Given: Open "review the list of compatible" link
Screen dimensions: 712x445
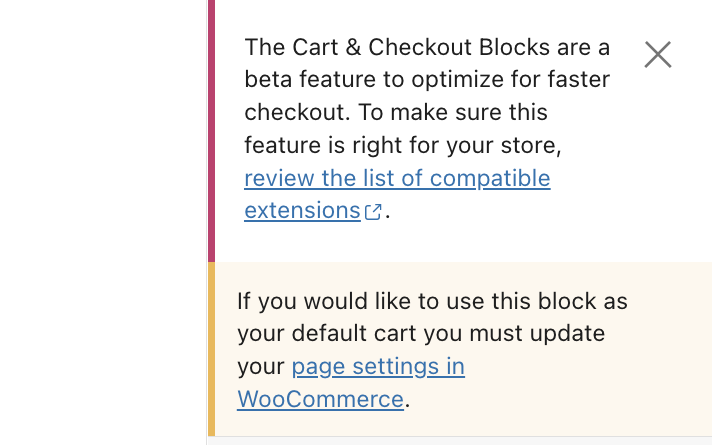Looking at the screenshot, I should click(397, 179).
